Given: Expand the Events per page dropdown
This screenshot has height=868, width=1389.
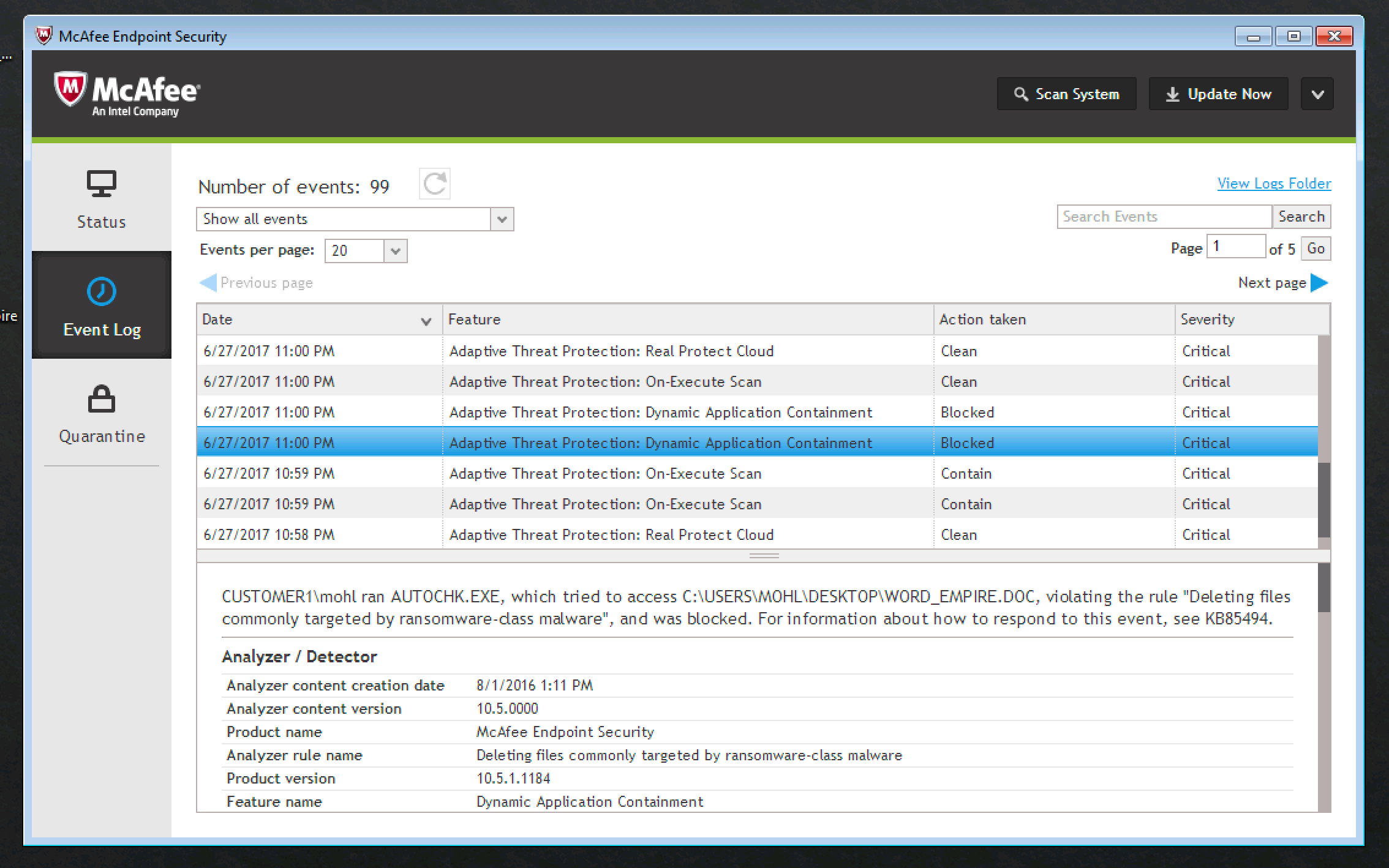Looking at the screenshot, I should 395,251.
